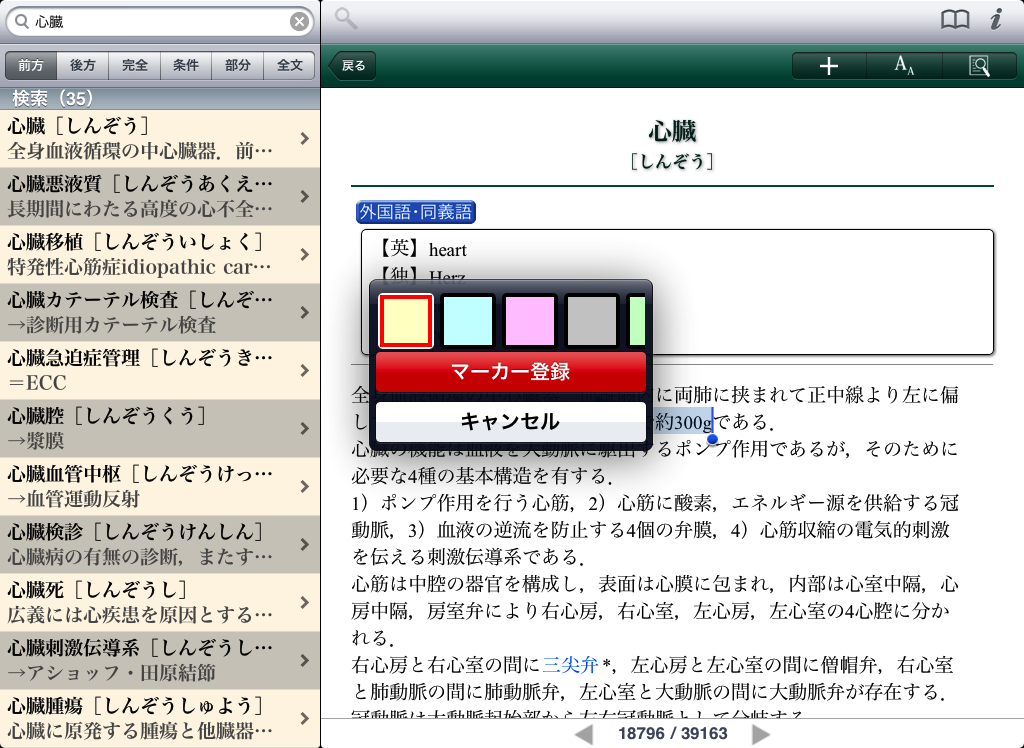Viewport: 1024px width, 748px height.
Task: Open the info icon in top bar
Action: coord(995,19)
